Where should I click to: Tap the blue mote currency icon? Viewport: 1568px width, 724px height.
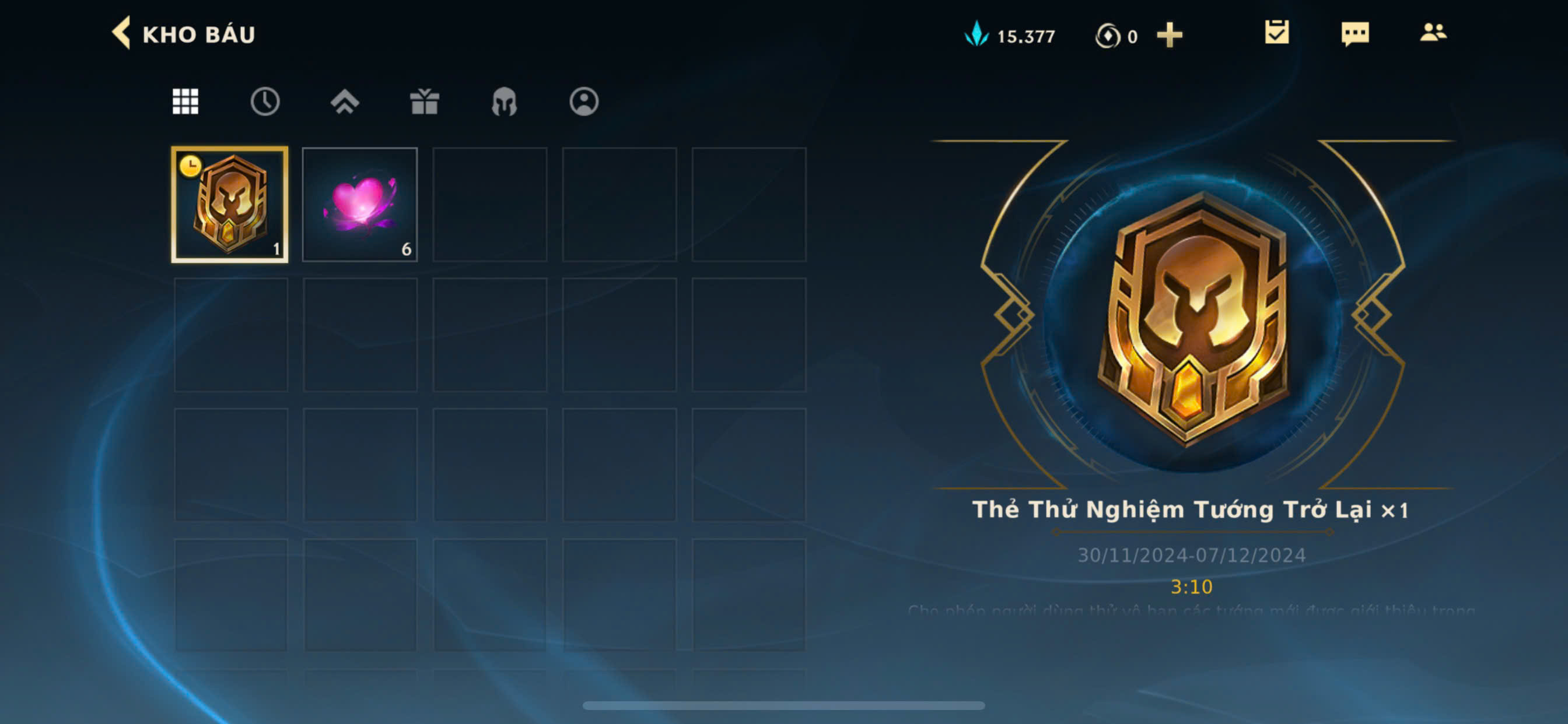[x=977, y=34]
